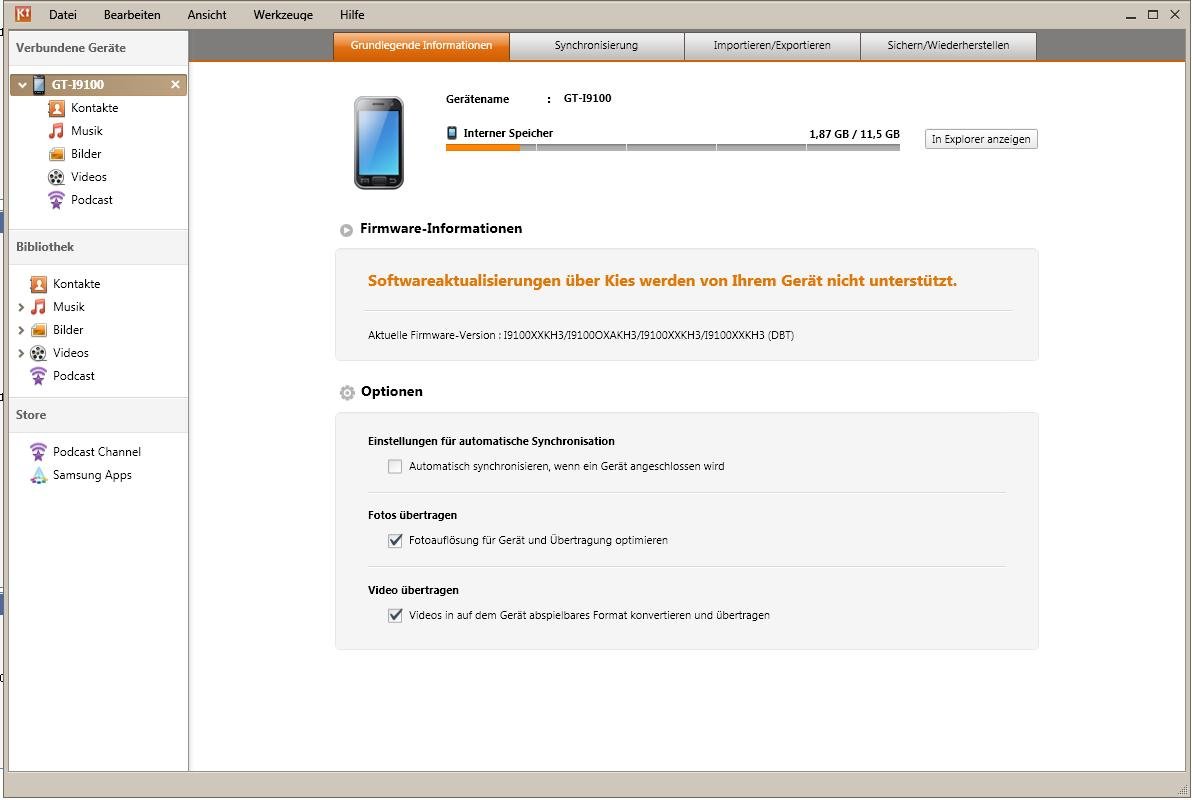This screenshot has height=800, width=1192.
Task: Expand the Bibliothek Musik node
Action: tap(21, 307)
